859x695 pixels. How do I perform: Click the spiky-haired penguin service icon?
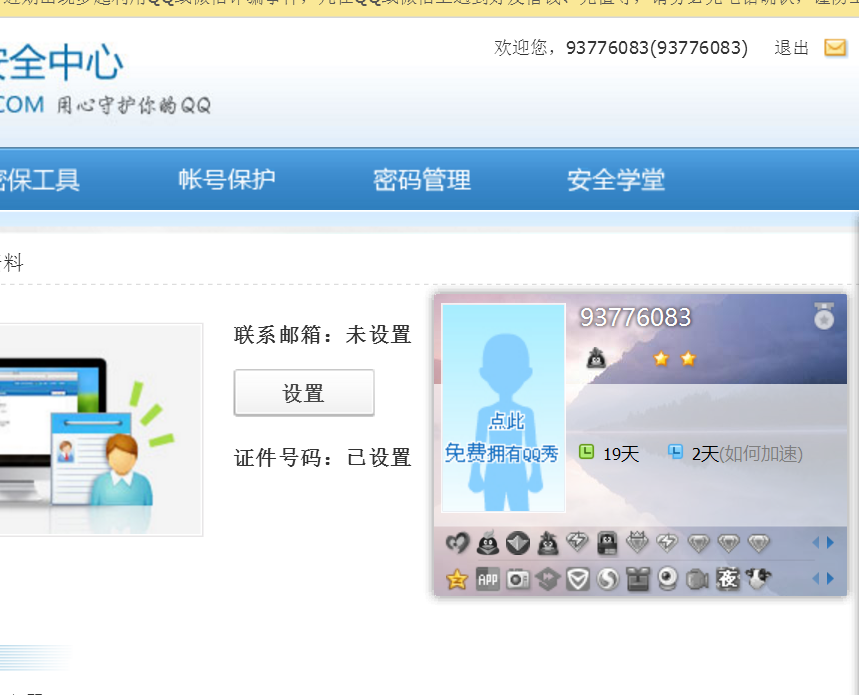(547, 543)
